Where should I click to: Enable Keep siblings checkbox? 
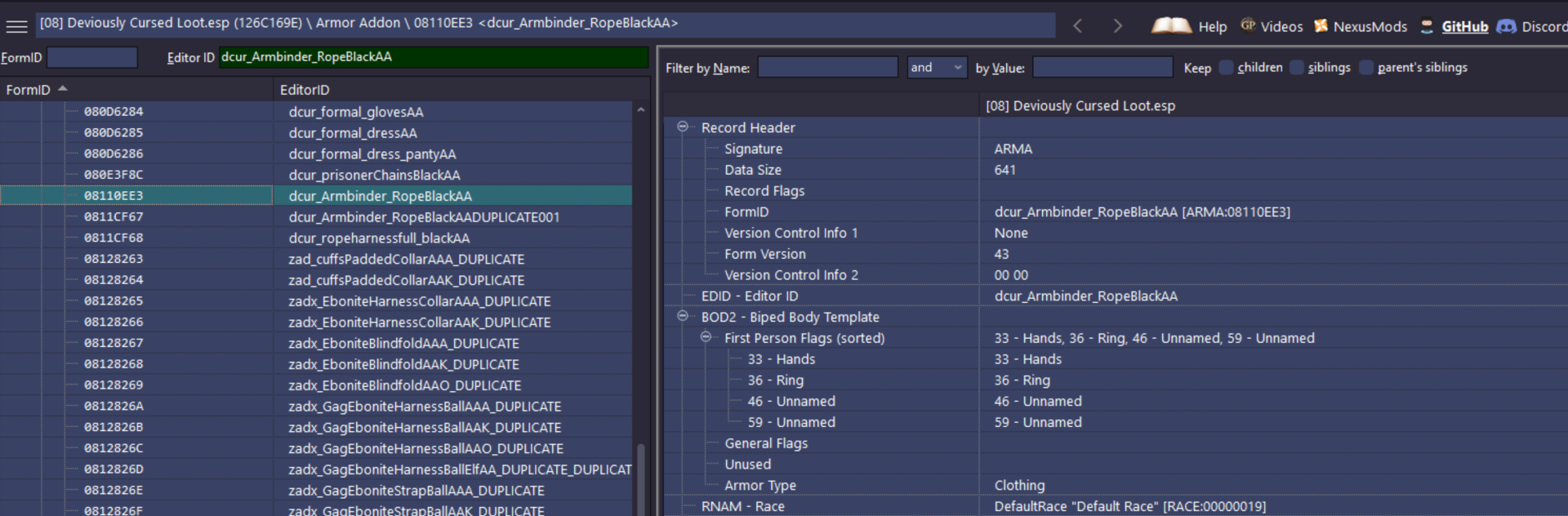coord(1297,68)
